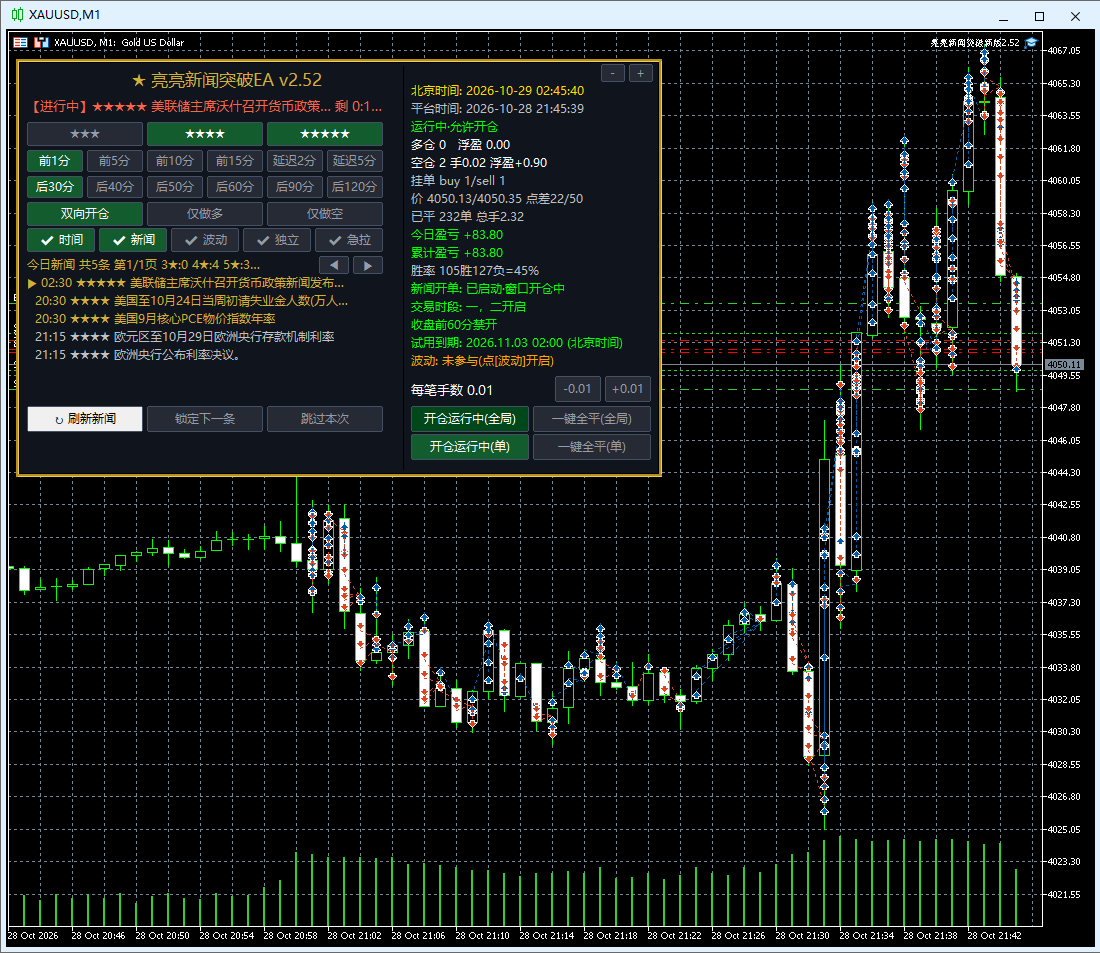Select 延迟5分 delay option
Image resolution: width=1100 pixels, height=953 pixels.
[x=355, y=161]
